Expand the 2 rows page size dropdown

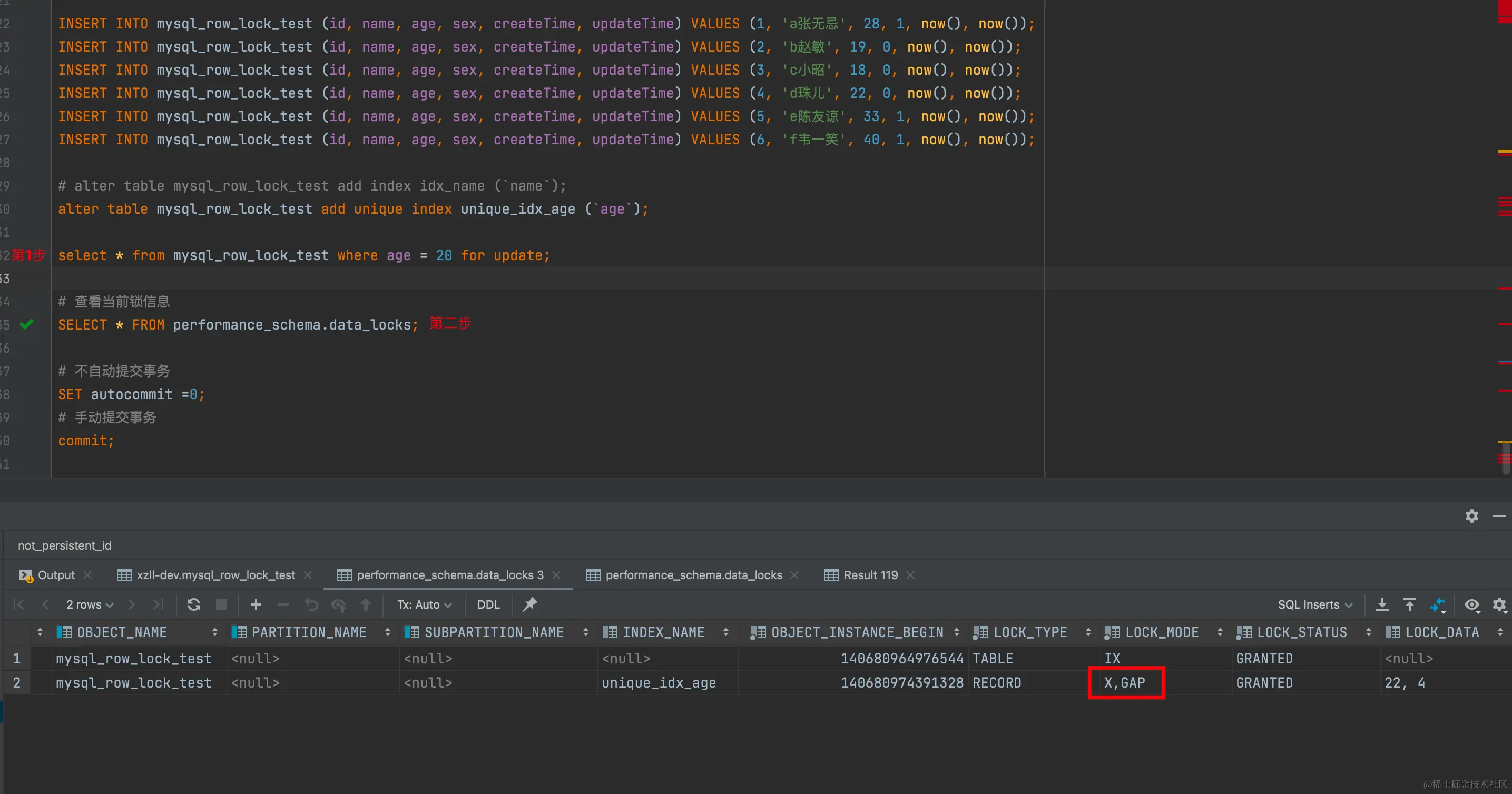89,604
